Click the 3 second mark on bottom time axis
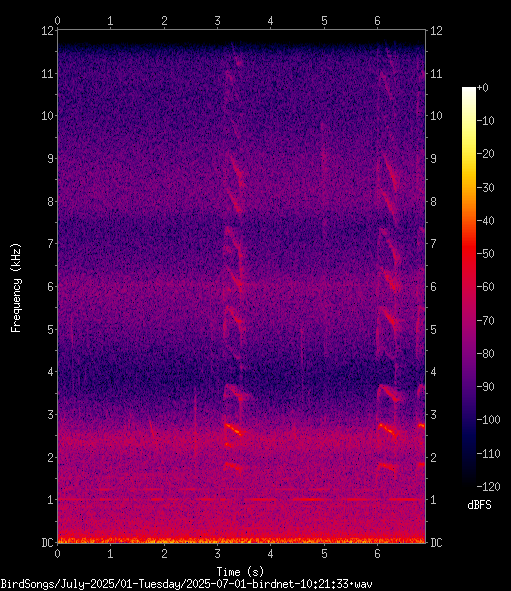 [217, 554]
